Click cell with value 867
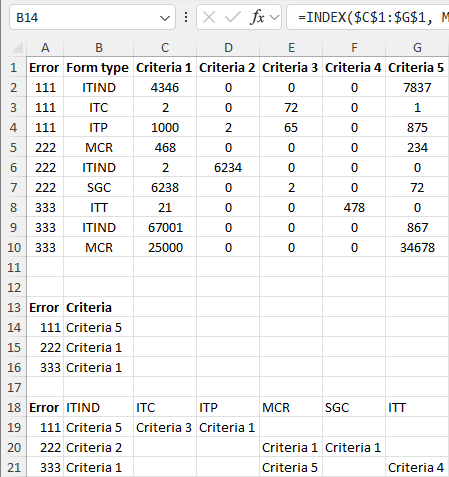The height and width of the screenshot is (477, 449). (x=417, y=228)
